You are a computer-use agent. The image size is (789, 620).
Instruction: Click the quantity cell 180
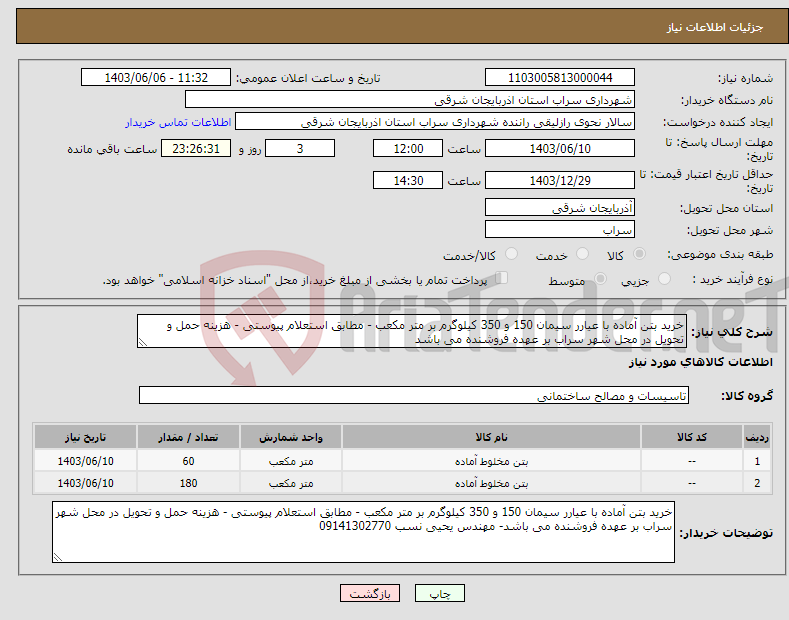[188, 483]
